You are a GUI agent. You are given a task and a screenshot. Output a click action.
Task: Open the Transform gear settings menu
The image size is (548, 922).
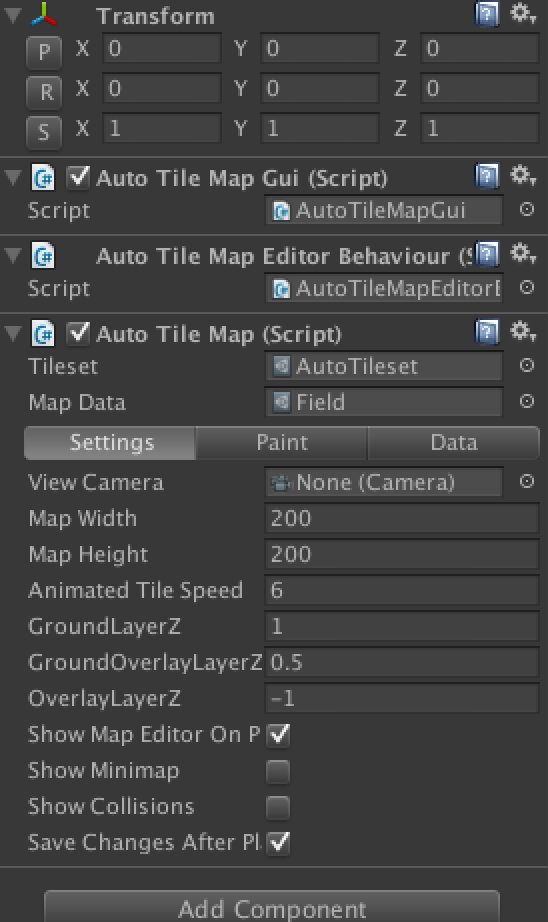(522, 14)
